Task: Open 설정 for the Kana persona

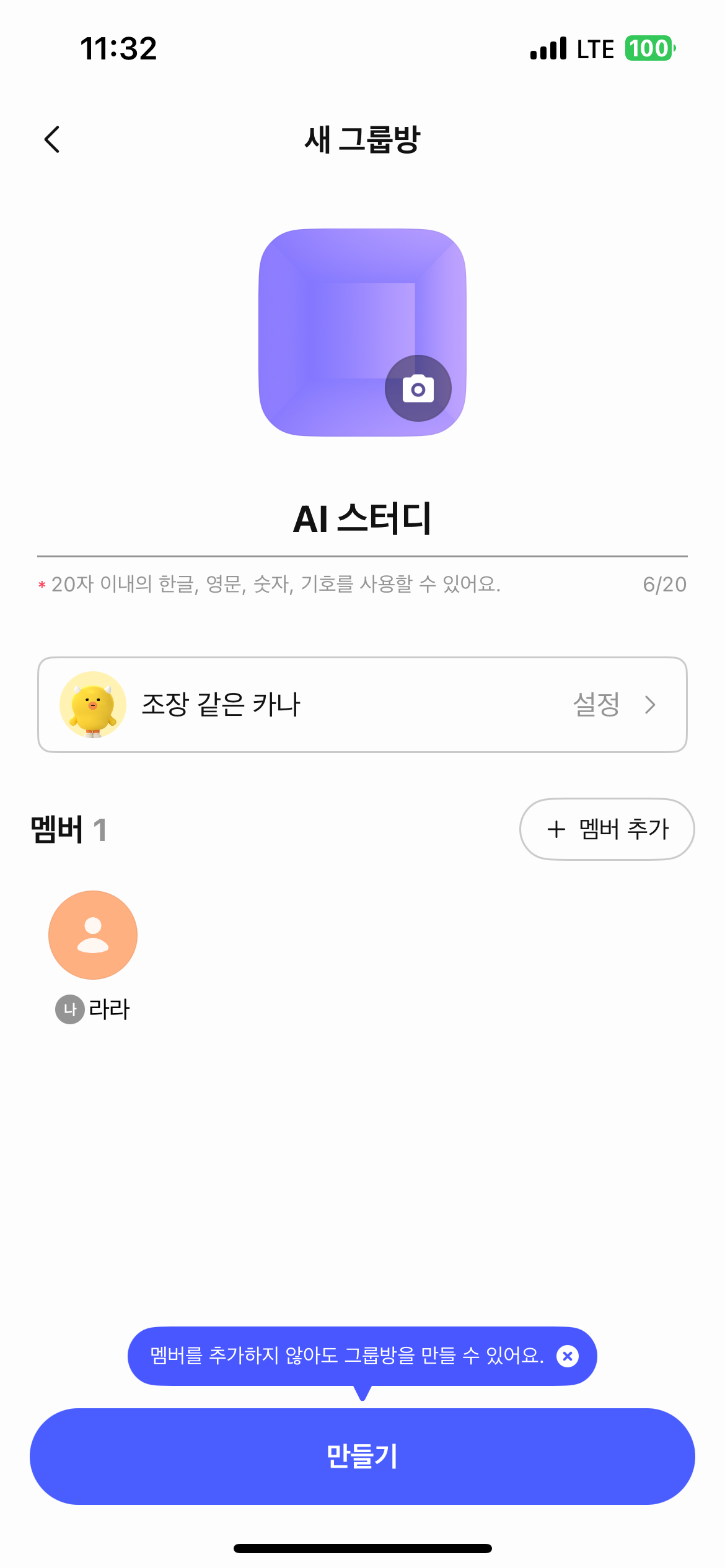Action: (596, 705)
